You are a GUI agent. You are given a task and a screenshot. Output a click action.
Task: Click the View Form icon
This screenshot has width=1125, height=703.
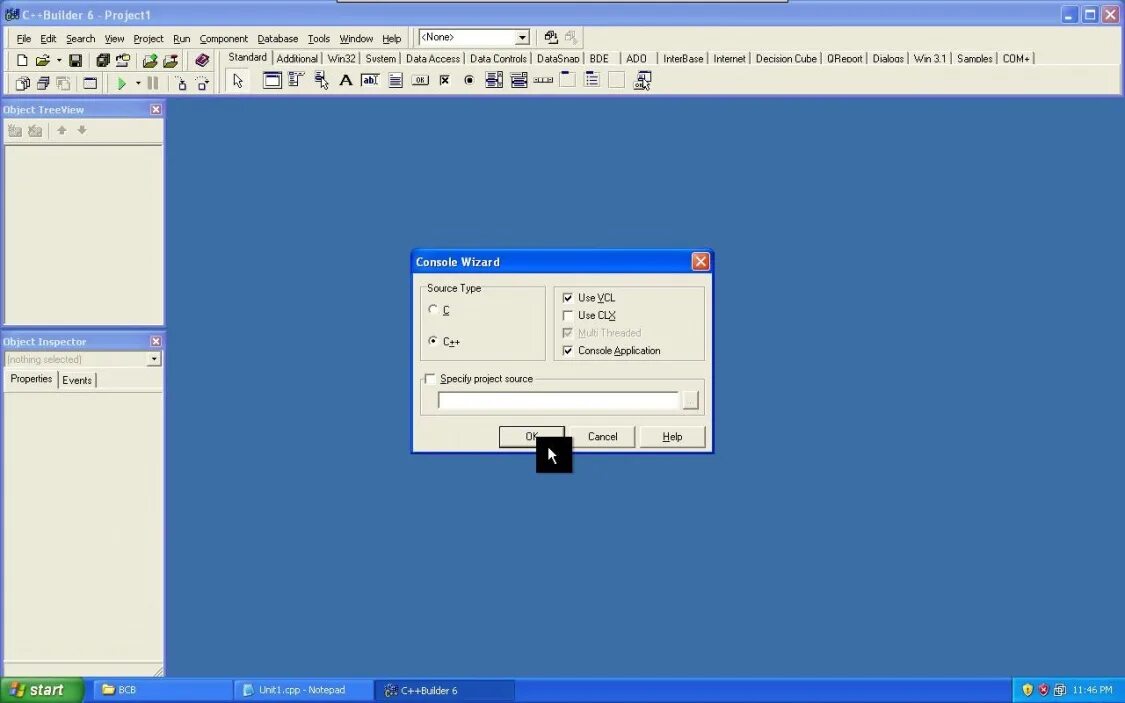pyautogui.click(x=42, y=83)
